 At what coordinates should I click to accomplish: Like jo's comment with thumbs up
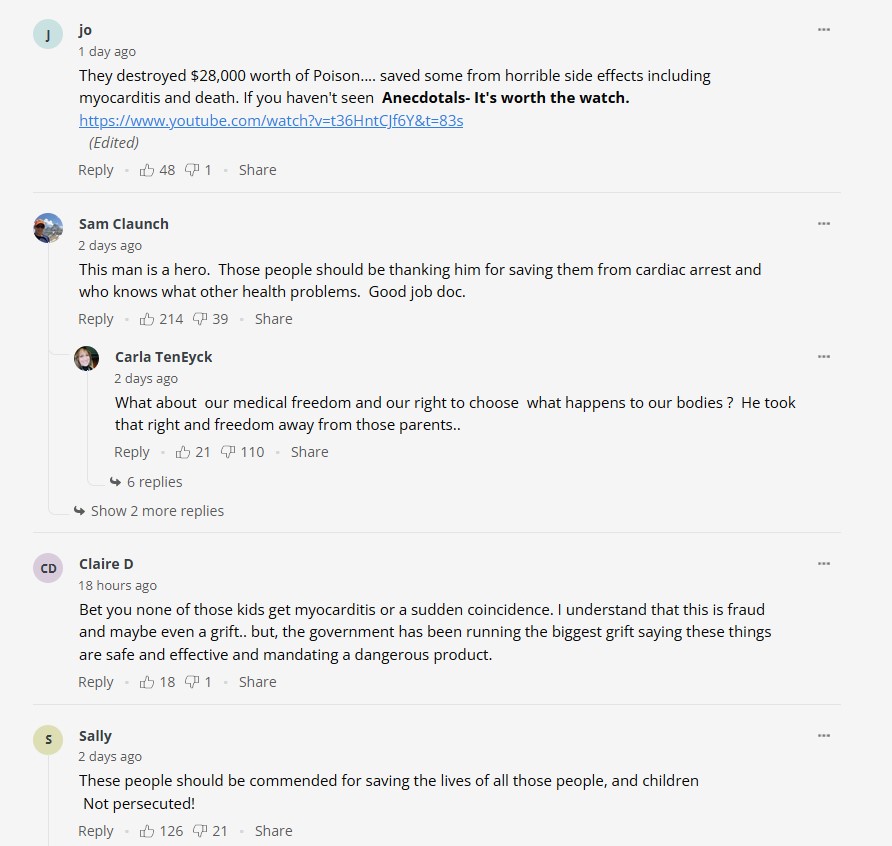147,170
